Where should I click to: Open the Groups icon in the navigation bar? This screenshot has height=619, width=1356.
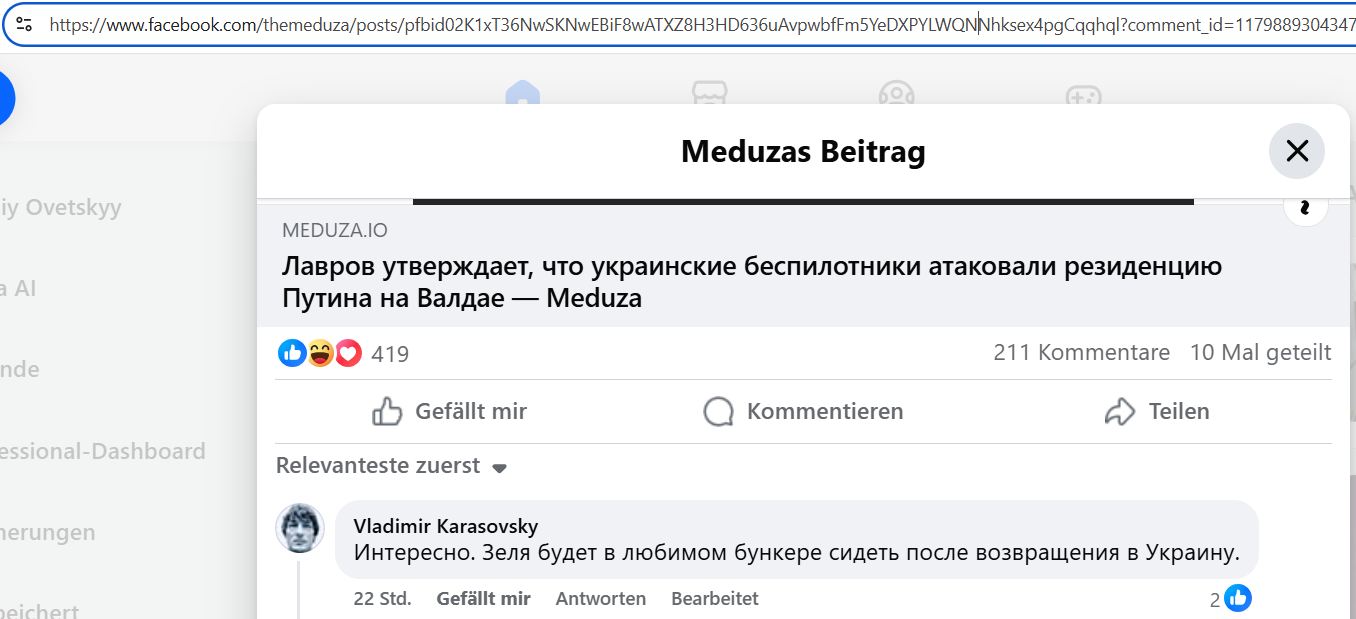tap(897, 95)
